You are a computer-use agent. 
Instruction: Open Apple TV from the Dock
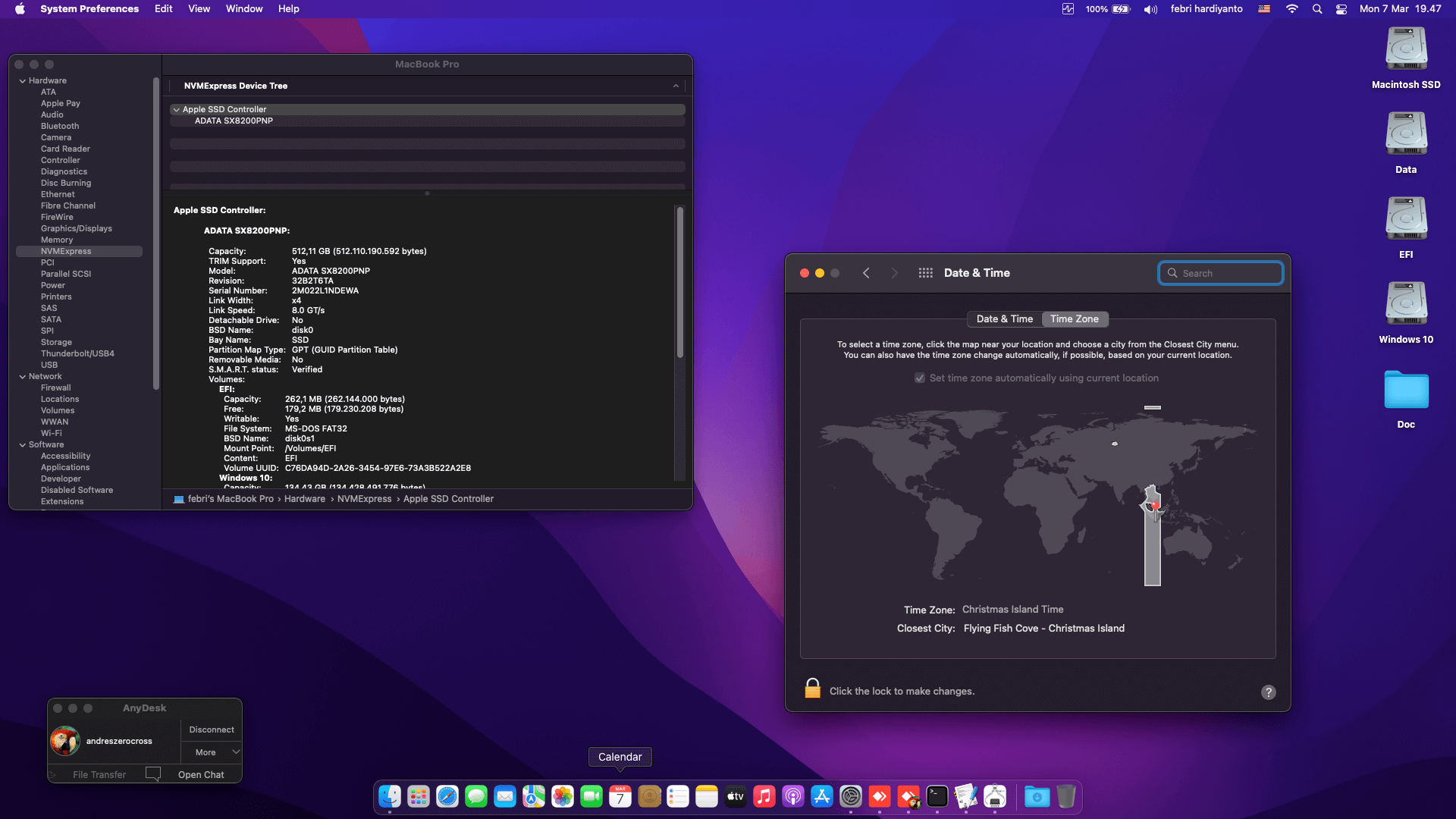coord(736,796)
